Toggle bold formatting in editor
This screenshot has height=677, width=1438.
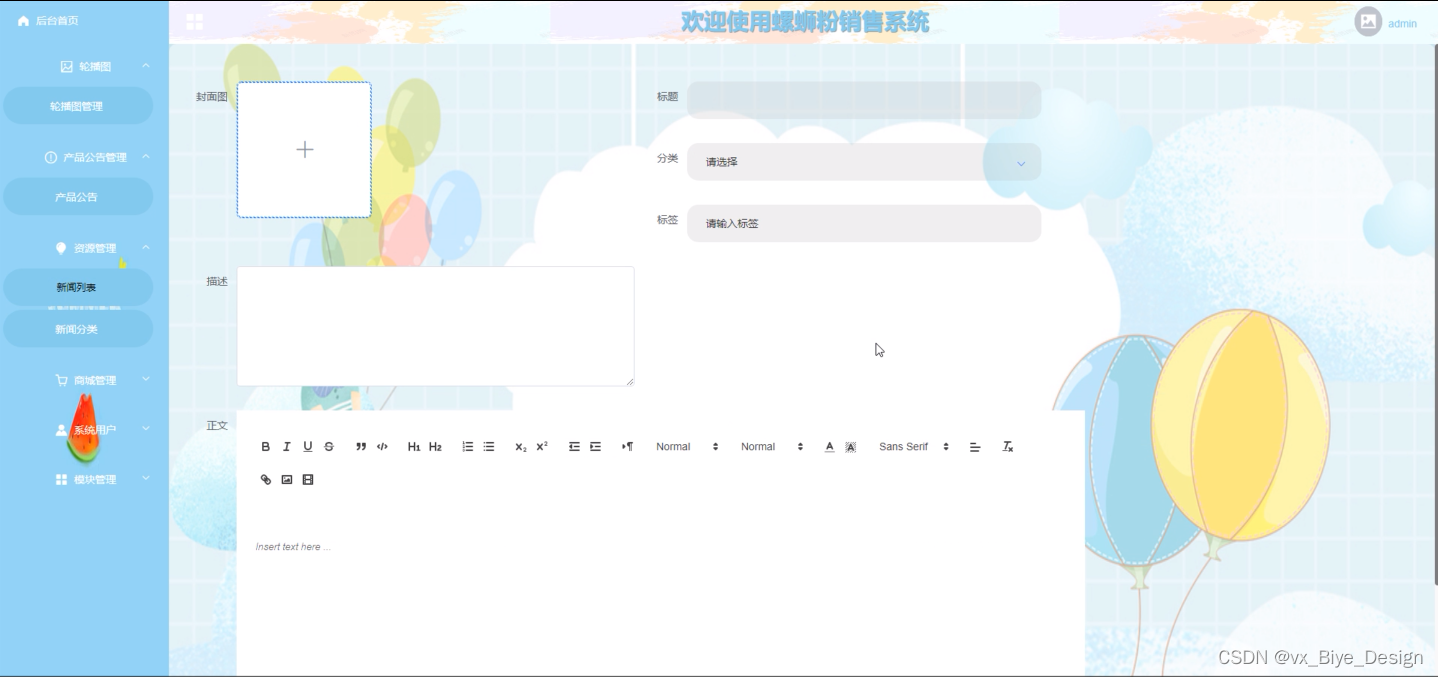(x=265, y=447)
